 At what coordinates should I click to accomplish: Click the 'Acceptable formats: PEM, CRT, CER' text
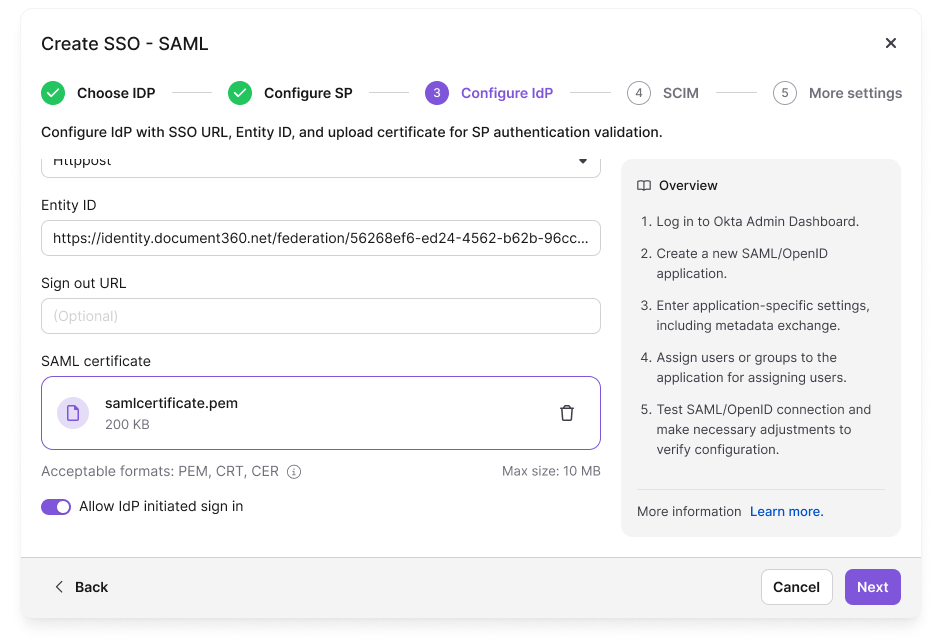[x=160, y=471]
